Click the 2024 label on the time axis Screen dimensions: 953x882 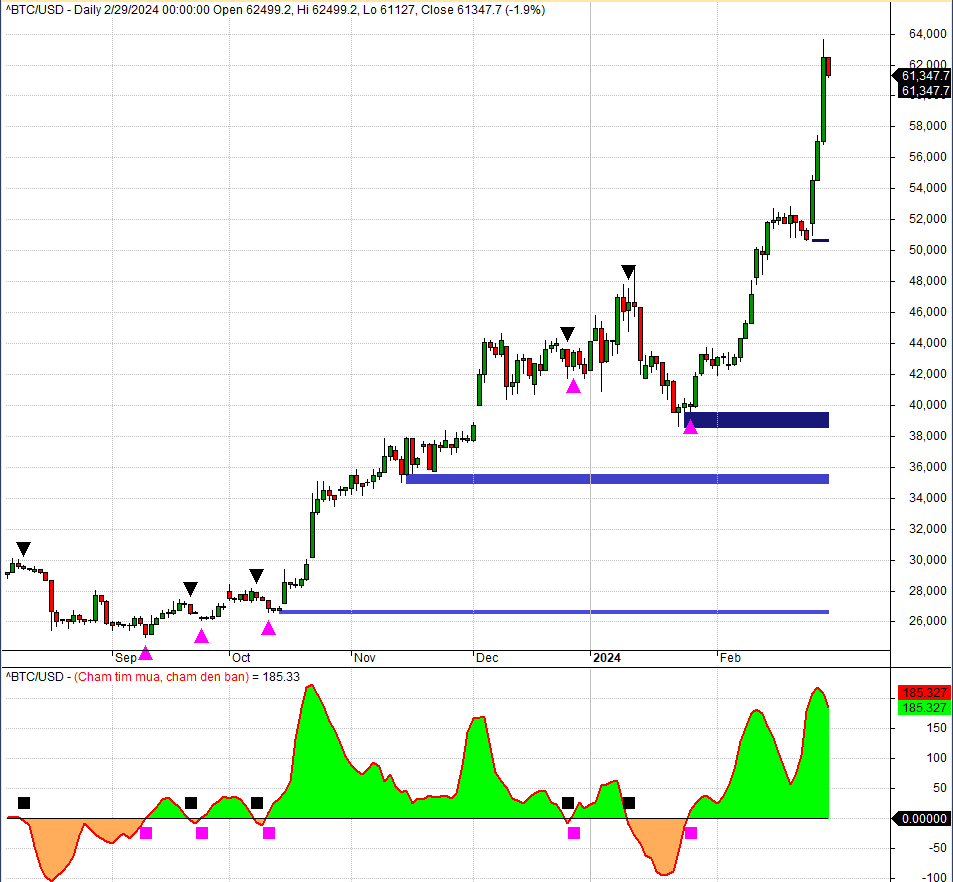(607, 658)
